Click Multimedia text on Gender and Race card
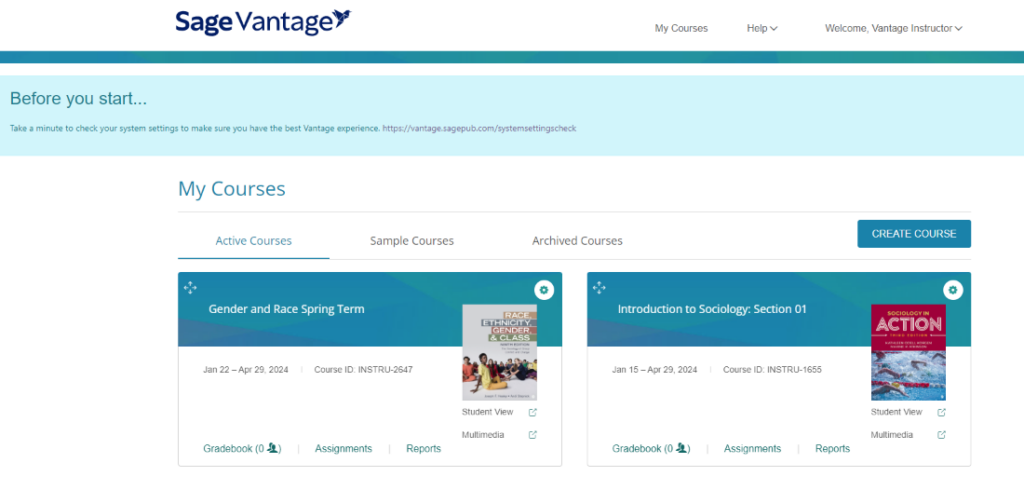This screenshot has width=1024, height=490. (x=483, y=435)
